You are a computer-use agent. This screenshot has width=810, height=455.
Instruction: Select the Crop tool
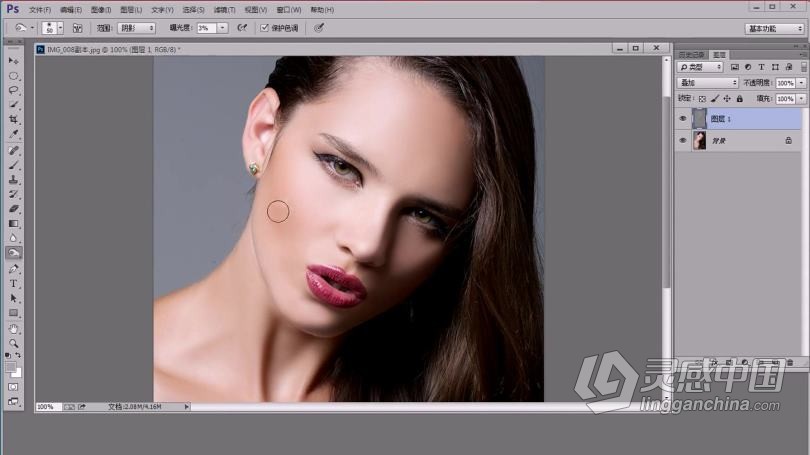[13, 119]
